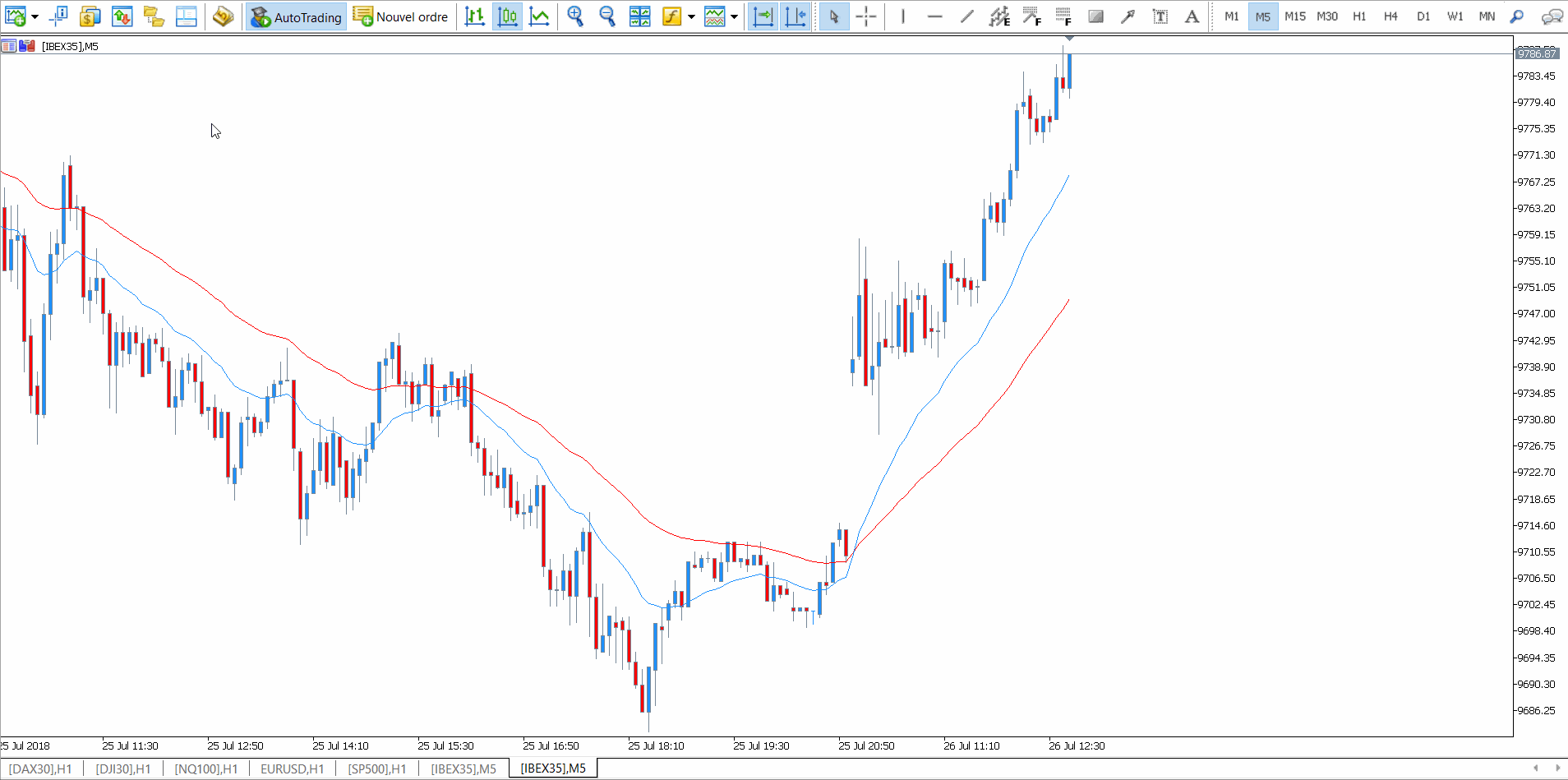Change timeframe to H4
This screenshot has height=780, width=1568.
[x=1390, y=16]
